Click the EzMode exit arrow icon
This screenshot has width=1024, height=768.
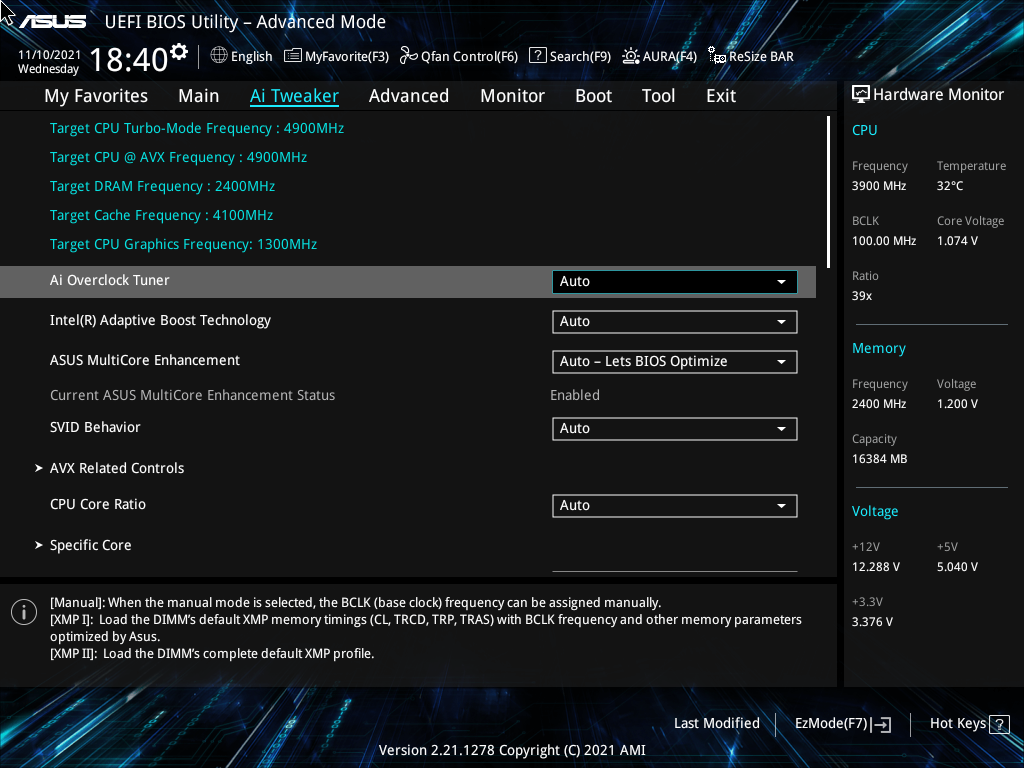click(x=881, y=724)
